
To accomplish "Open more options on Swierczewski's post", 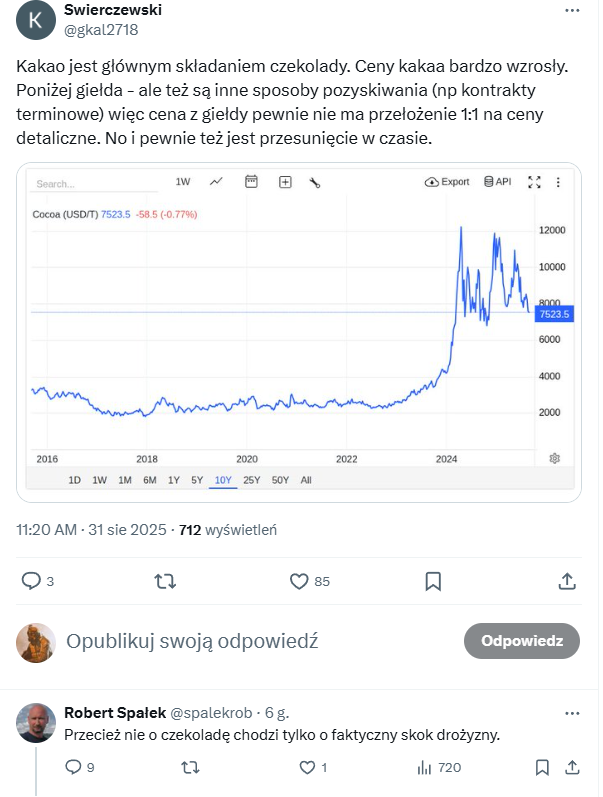I will 572,11.
